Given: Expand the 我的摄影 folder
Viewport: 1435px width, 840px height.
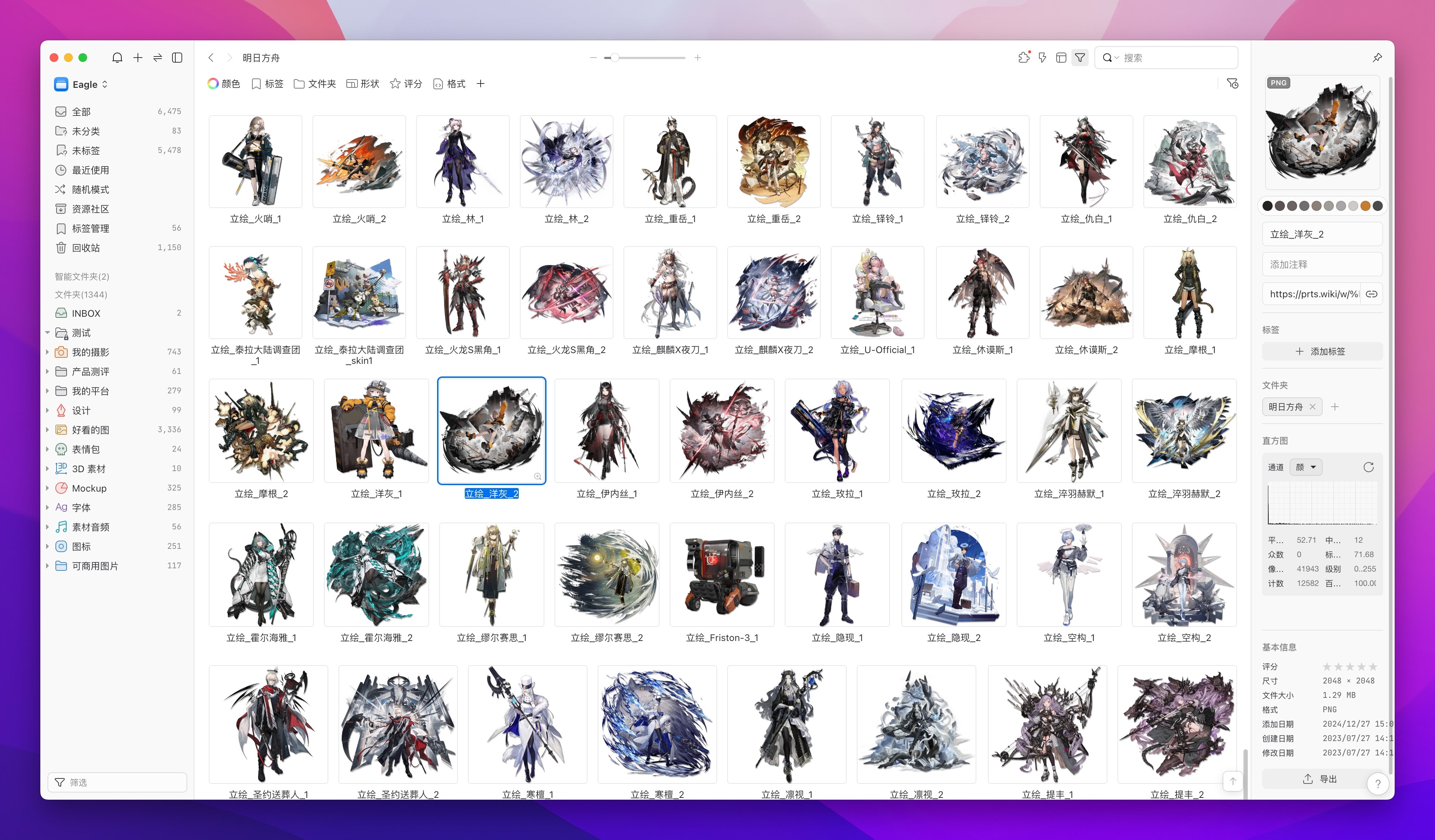Looking at the screenshot, I should point(47,352).
